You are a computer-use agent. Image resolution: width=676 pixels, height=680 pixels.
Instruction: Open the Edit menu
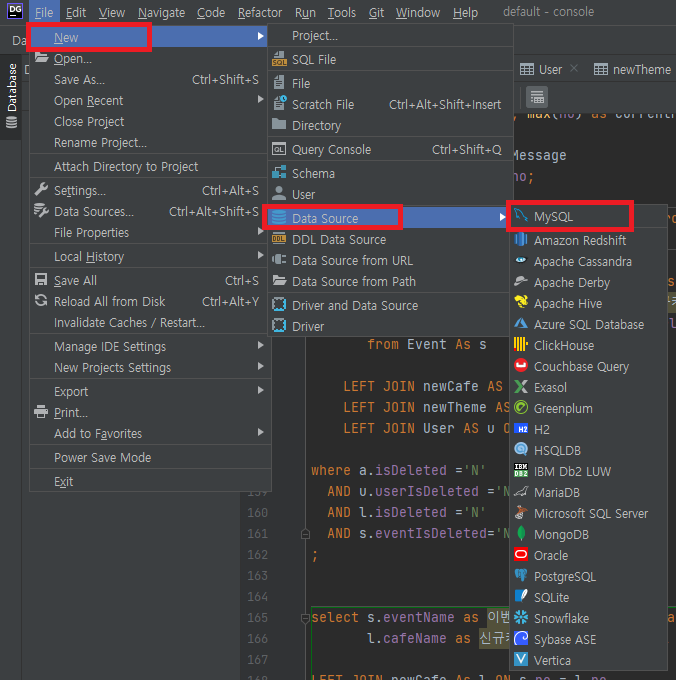tap(76, 13)
